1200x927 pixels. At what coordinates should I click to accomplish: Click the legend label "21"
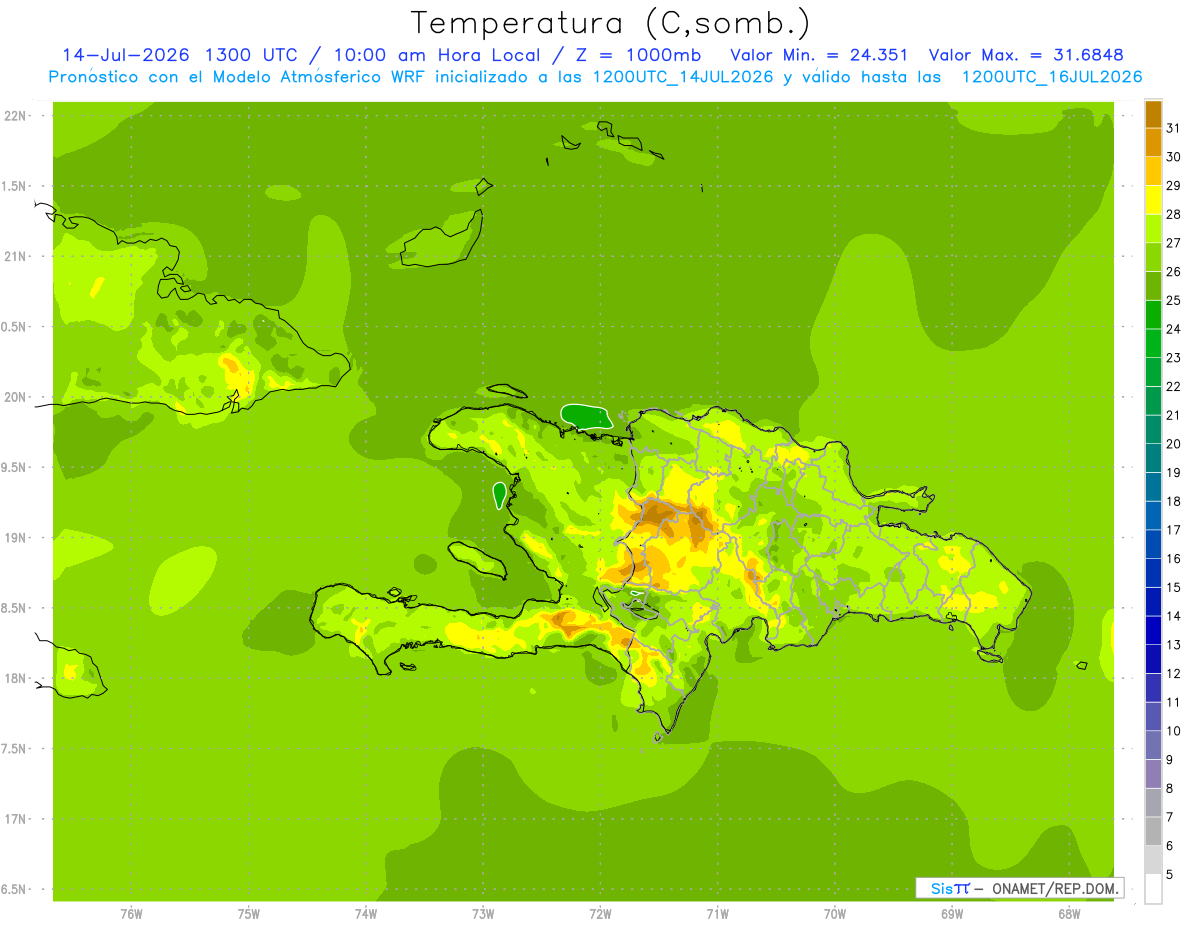[x=1173, y=415]
